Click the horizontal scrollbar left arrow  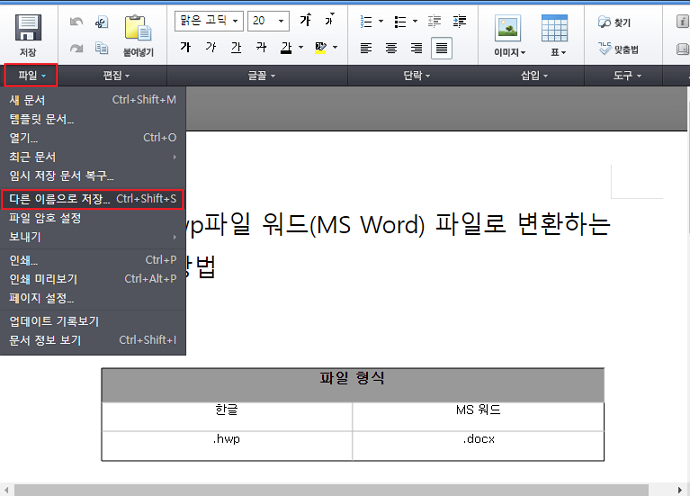[6, 490]
